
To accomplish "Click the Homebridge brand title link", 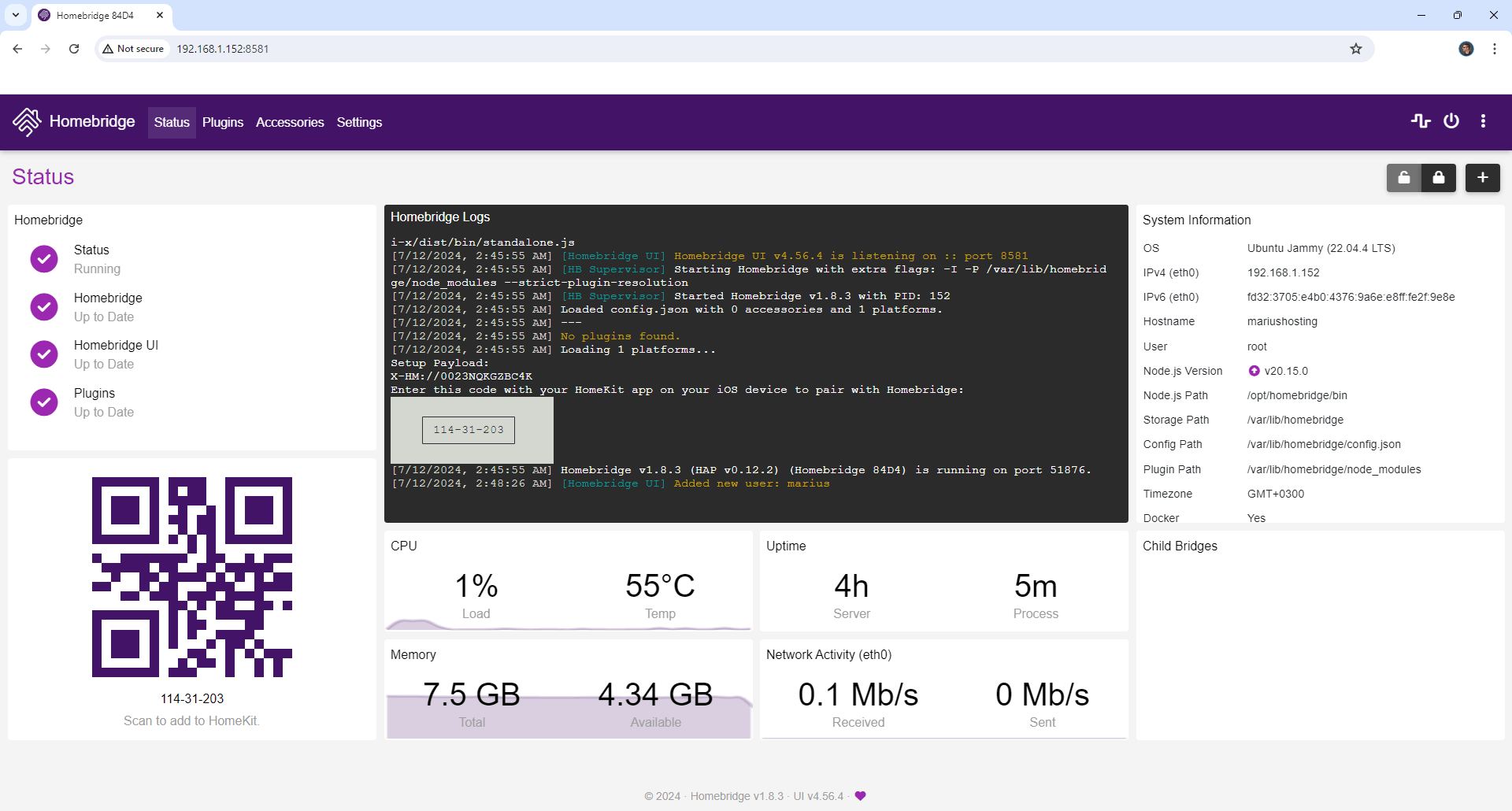I will (92, 121).
